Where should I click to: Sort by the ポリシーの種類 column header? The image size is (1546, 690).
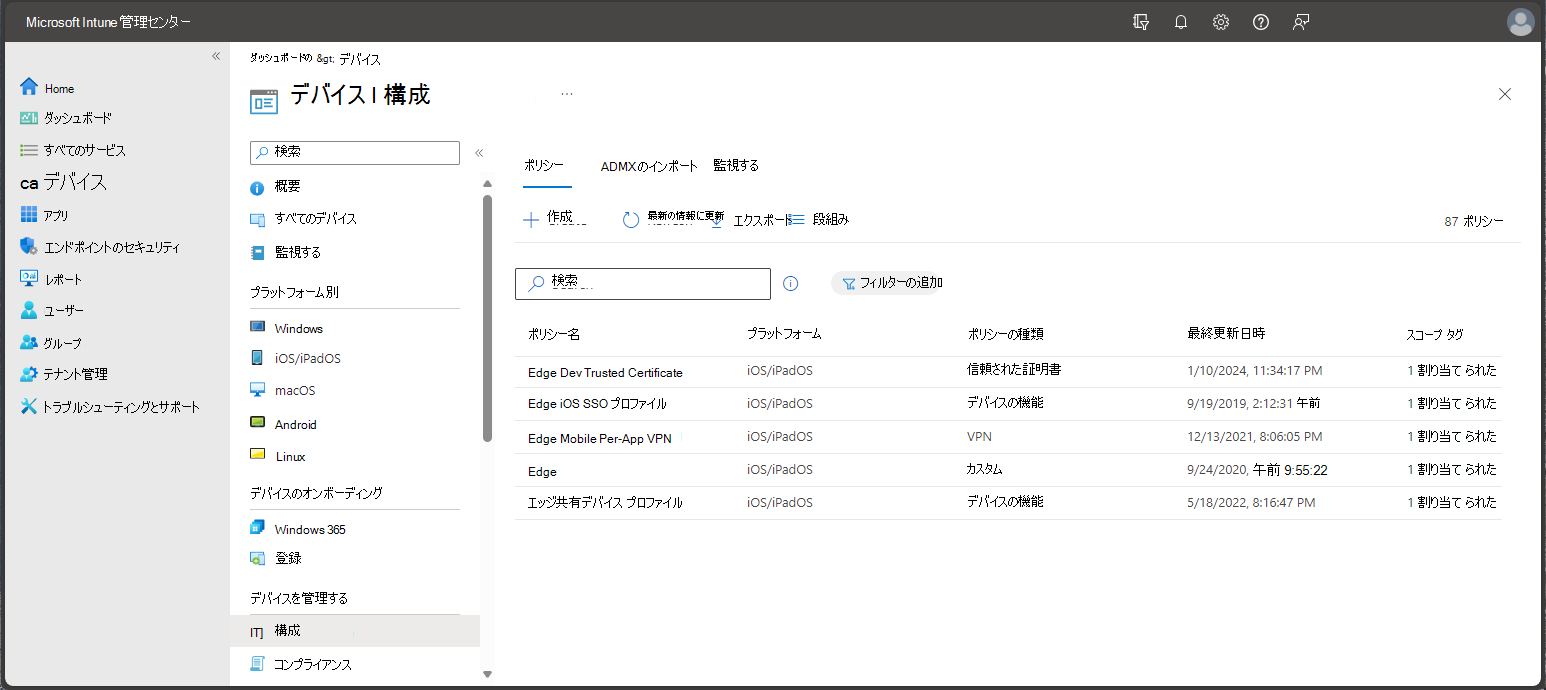pos(1005,334)
